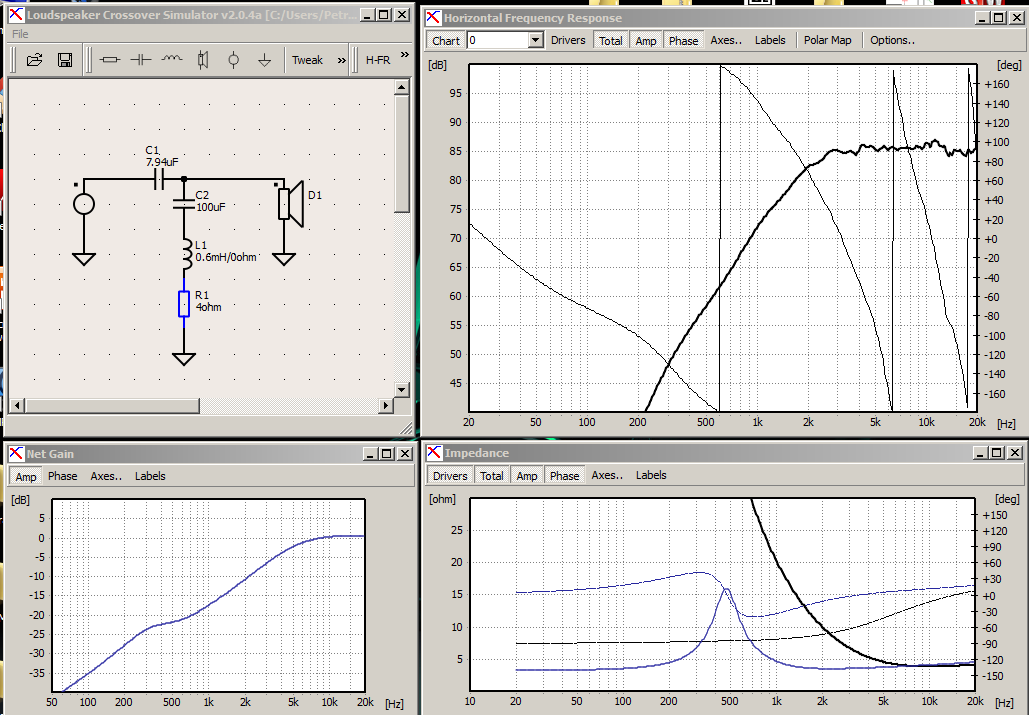Expand the overflow chevron next to Tweak
Viewport: 1029px width, 715px height.
(x=341, y=60)
